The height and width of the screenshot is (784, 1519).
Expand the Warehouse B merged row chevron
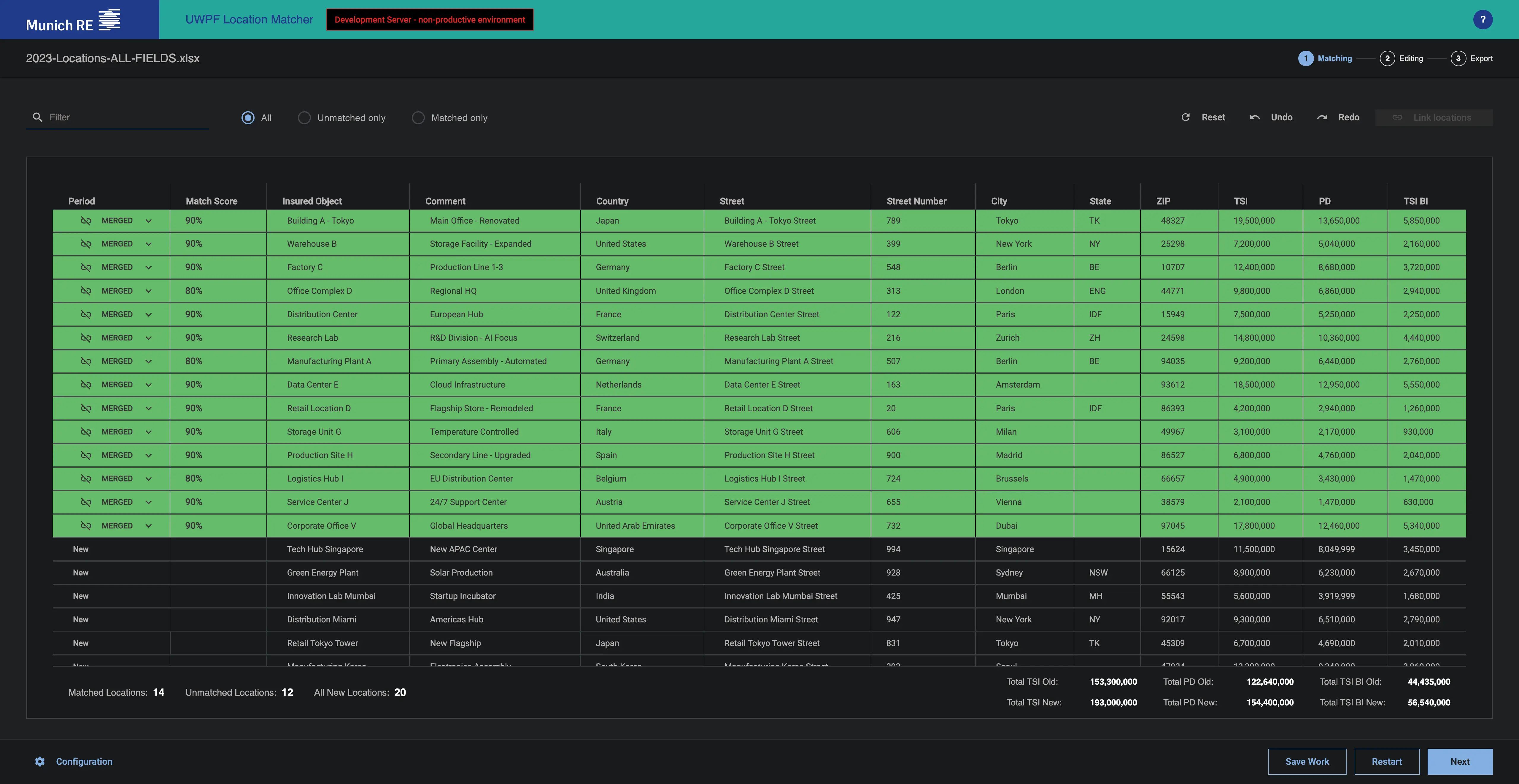click(149, 244)
